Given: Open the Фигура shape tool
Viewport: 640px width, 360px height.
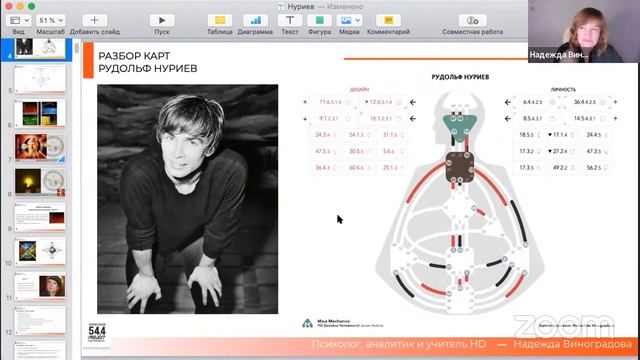Looking at the screenshot, I should pos(320,20).
